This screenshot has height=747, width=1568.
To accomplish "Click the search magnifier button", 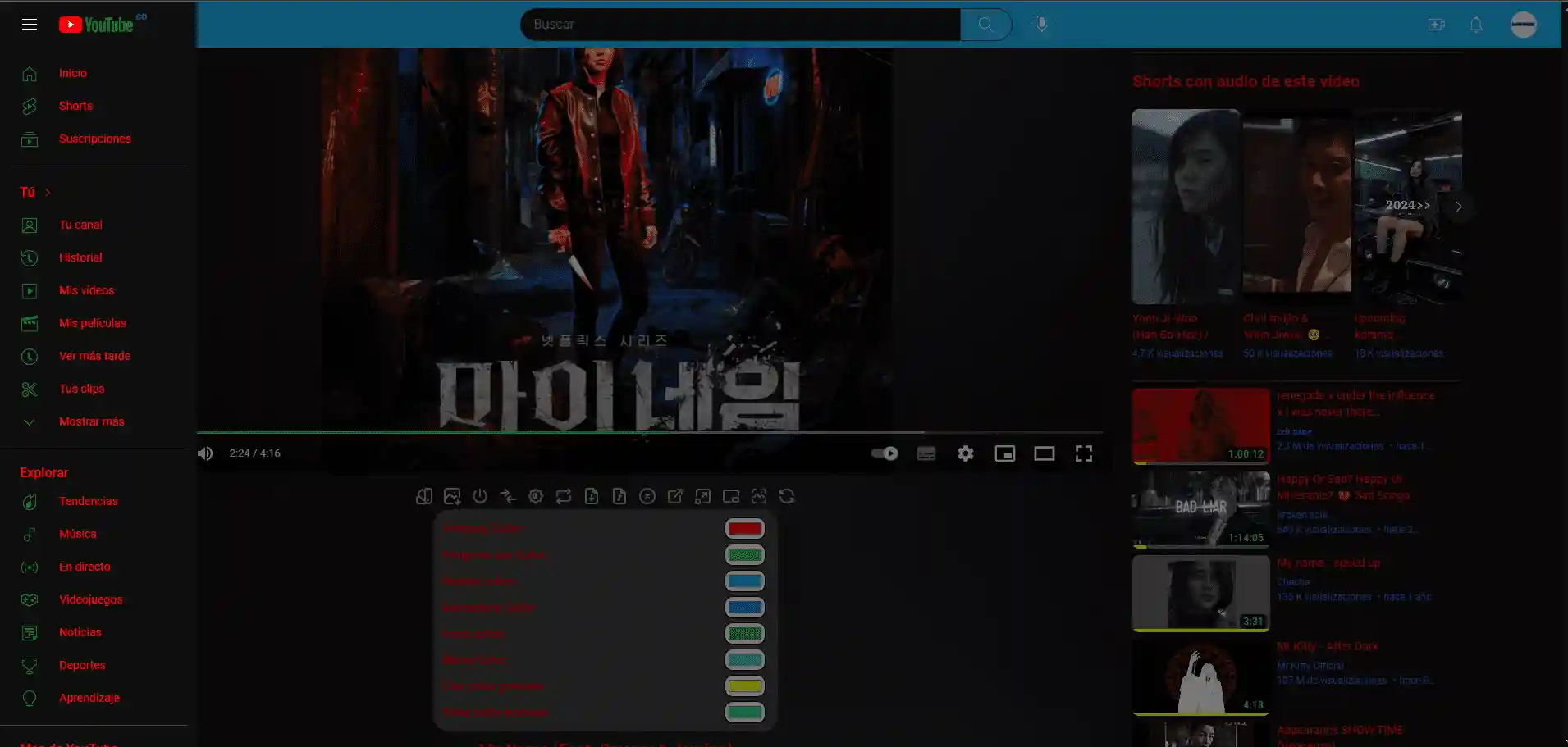I will click(x=985, y=25).
